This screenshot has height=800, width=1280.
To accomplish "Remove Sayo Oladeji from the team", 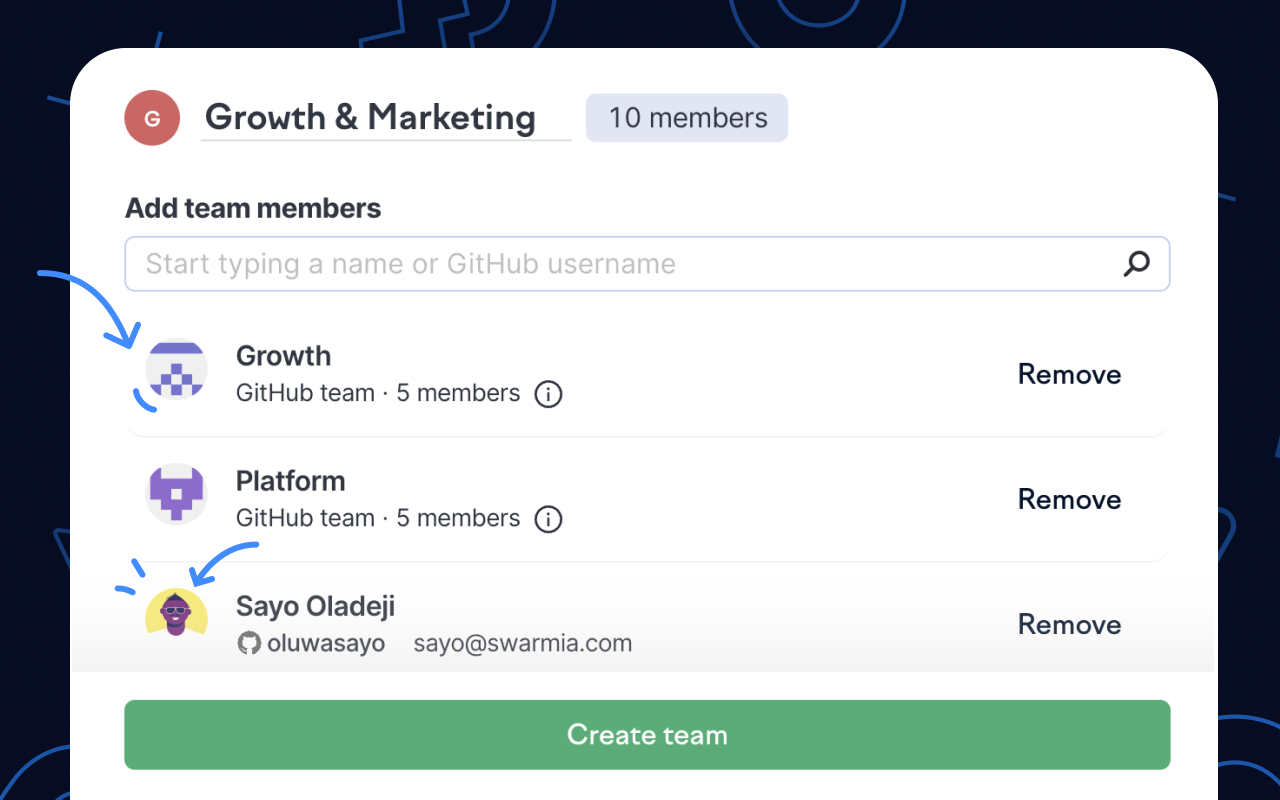I will (1069, 624).
